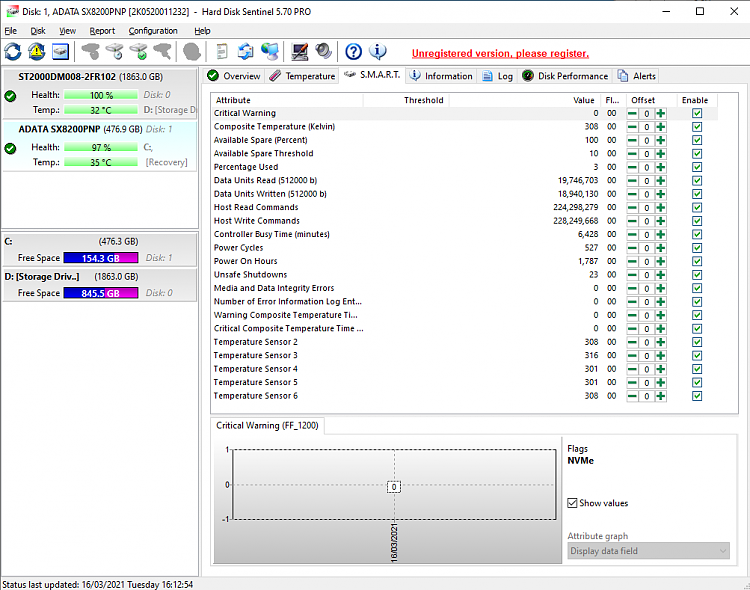750x590 pixels.
Task: Switch to the Disk Performance tab
Action: pyautogui.click(x=565, y=76)
